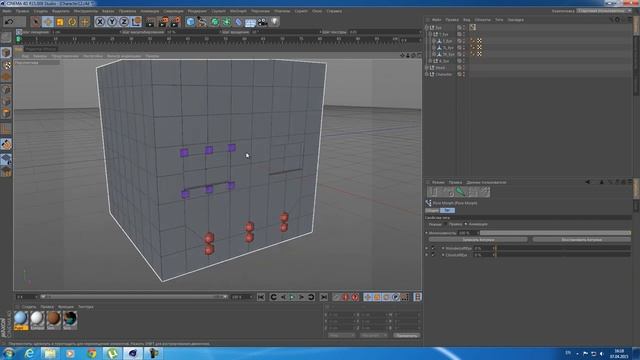
Task: Click the Apply button in Coordinates
Action: coord(406,336)
